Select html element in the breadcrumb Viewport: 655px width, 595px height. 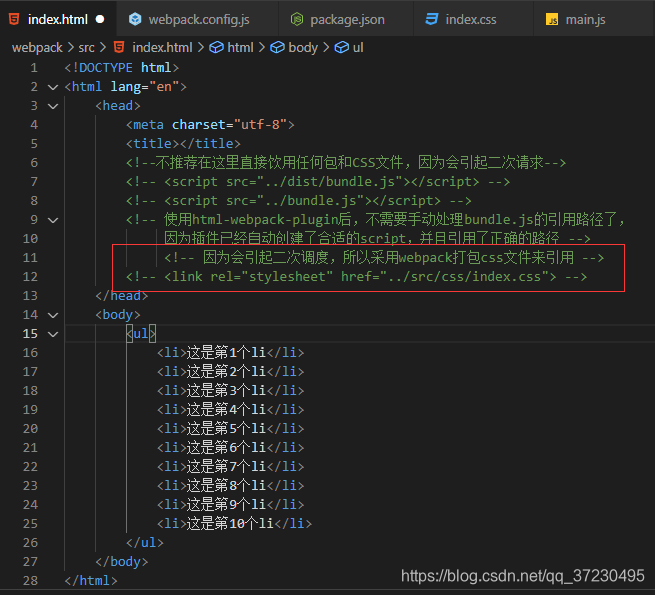(x=240, y=48)
